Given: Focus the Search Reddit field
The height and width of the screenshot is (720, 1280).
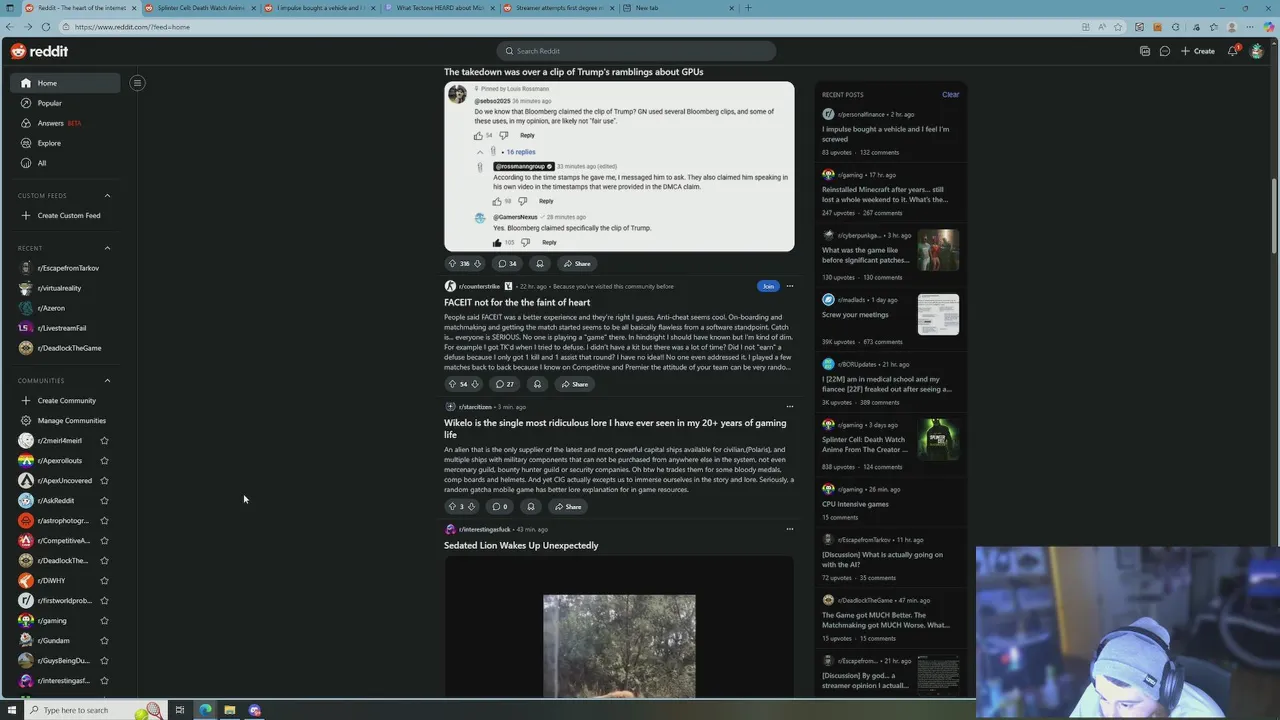Looking at the screenshot, I should pos(636,51).
